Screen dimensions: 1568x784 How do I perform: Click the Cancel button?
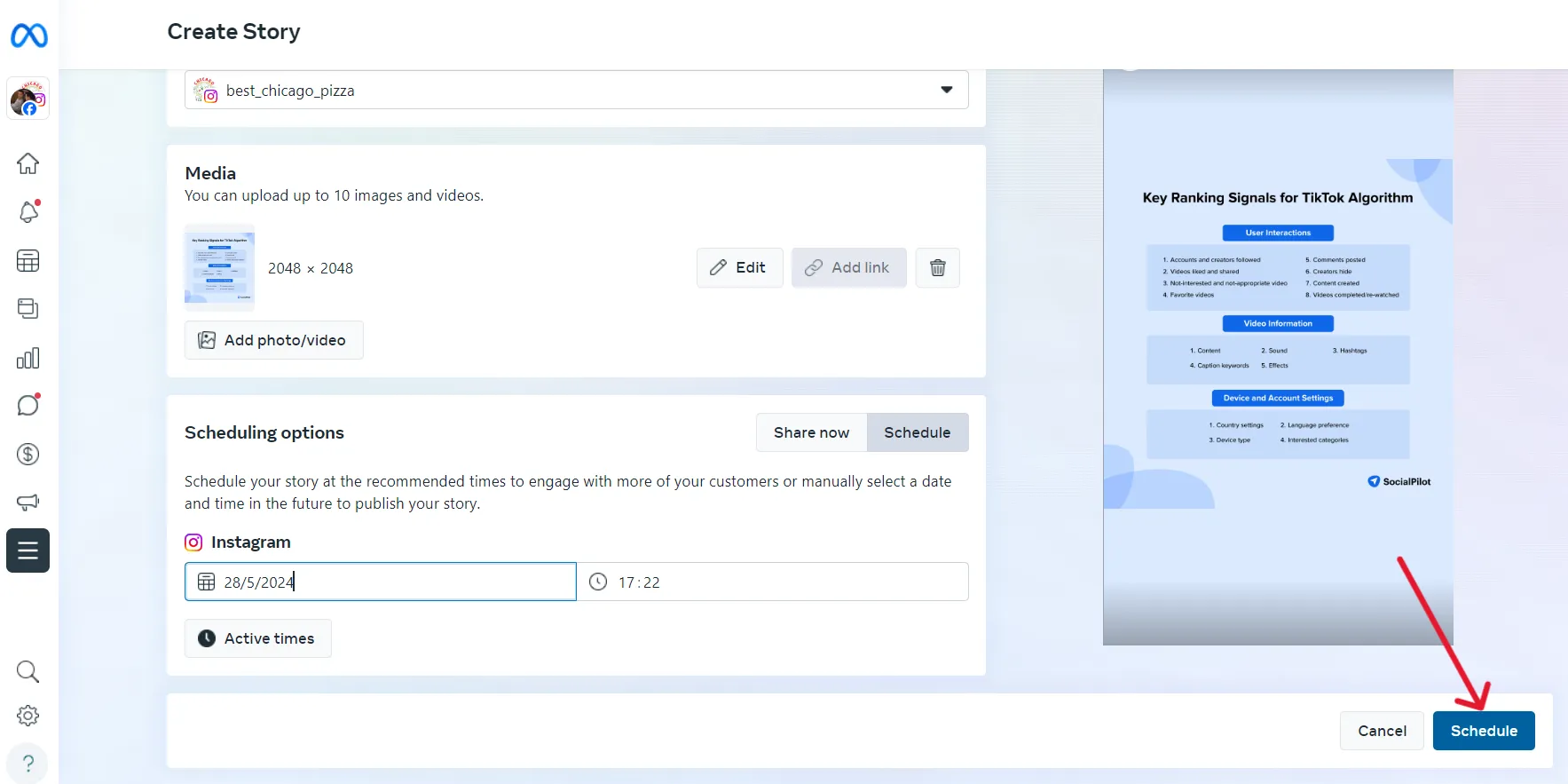tap(1382, 731)
